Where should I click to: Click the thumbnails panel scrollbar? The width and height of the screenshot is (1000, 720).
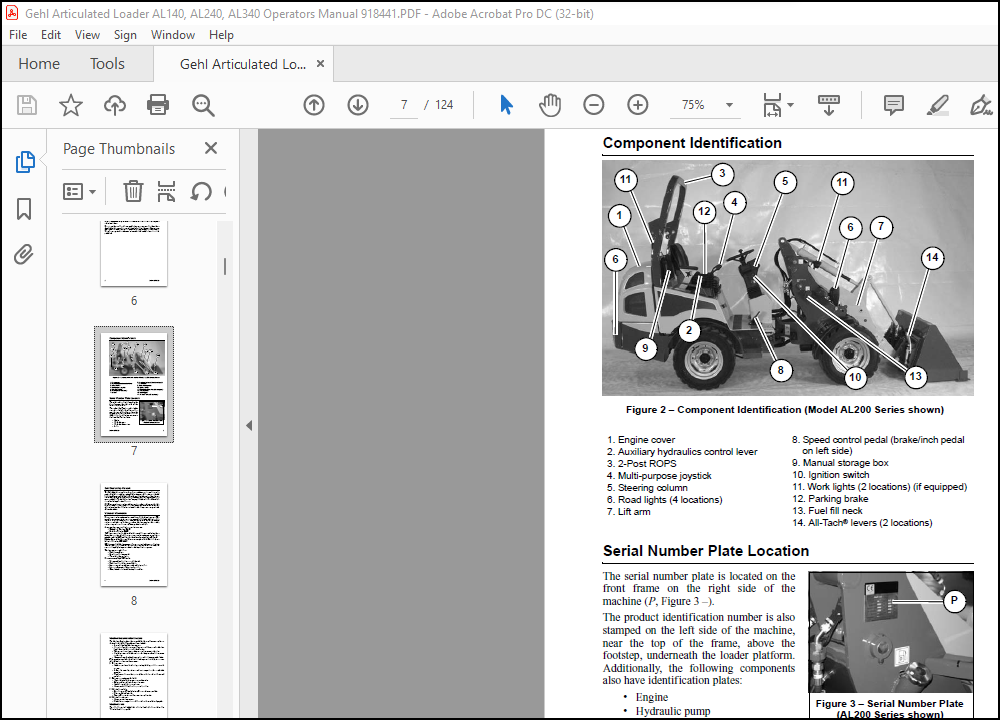[224, 267]
